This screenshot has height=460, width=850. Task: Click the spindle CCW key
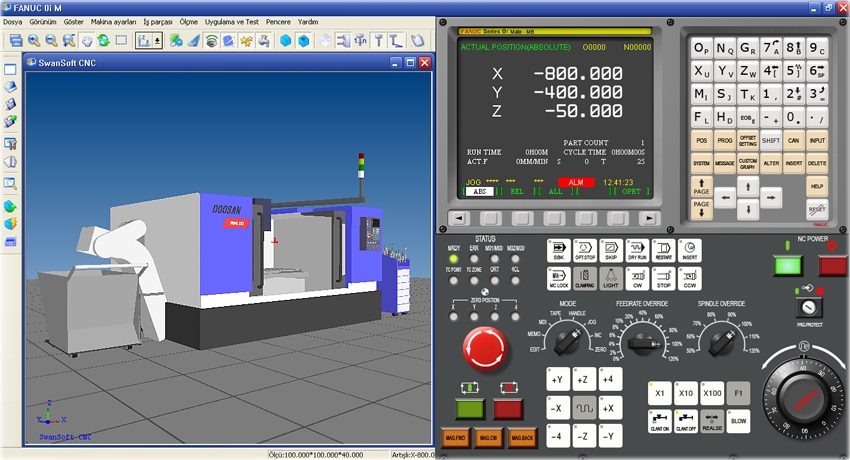coord(690,278)
